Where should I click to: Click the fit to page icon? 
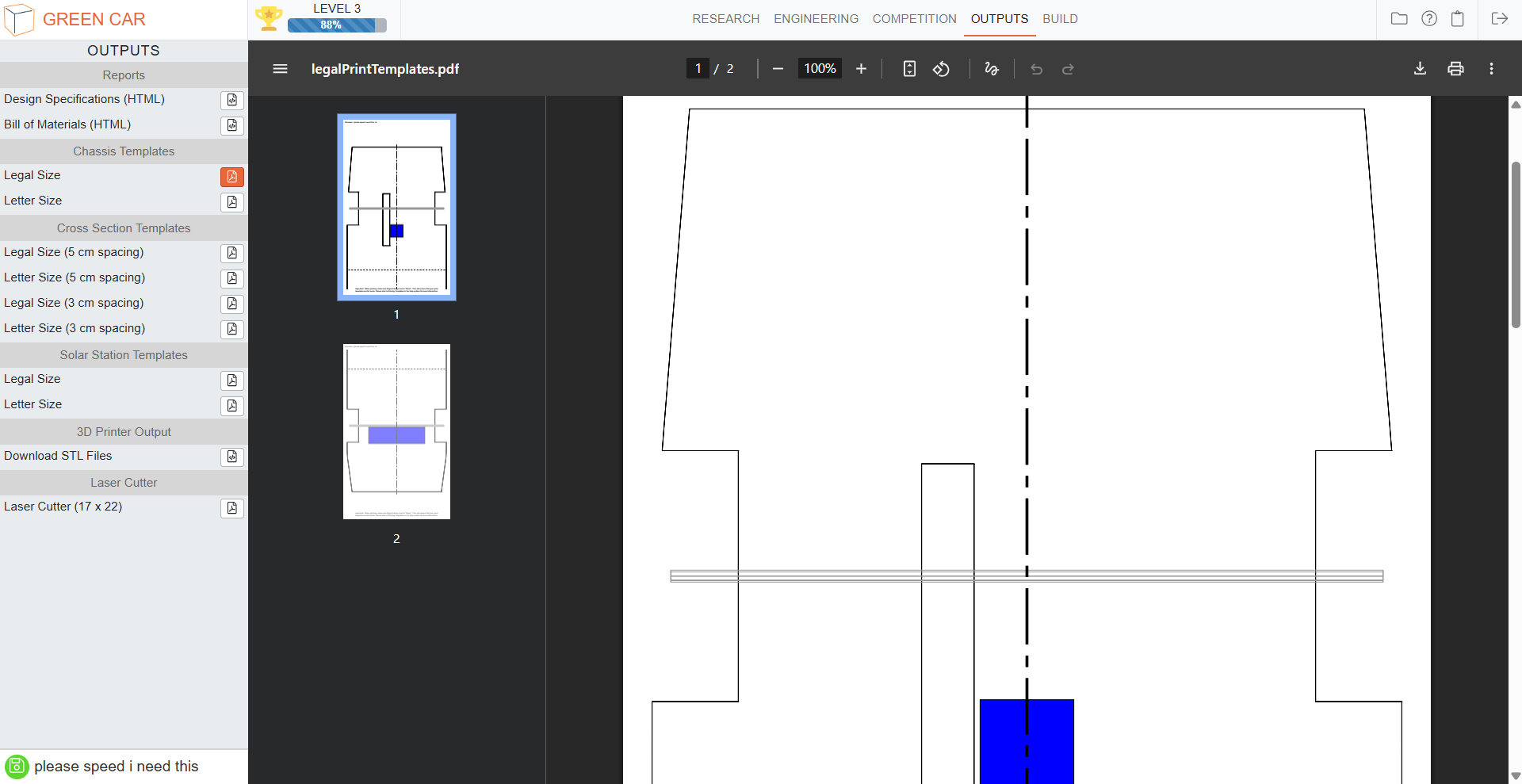point(909,69)
